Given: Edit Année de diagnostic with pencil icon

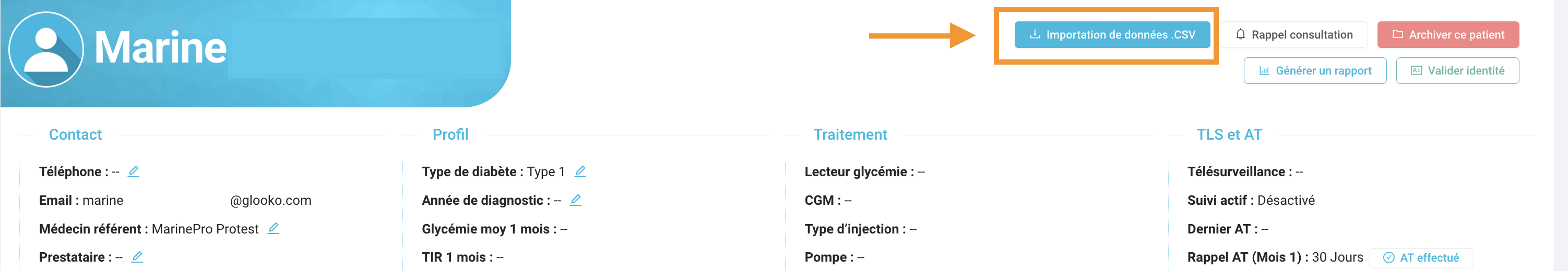Looking at the screenshot, I should [x=575, y=200].
